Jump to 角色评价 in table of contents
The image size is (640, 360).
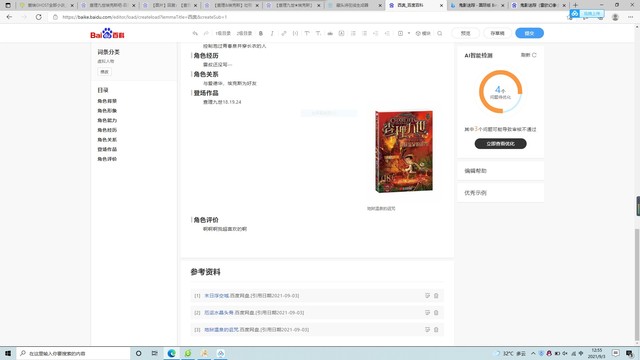click(107, 159)
